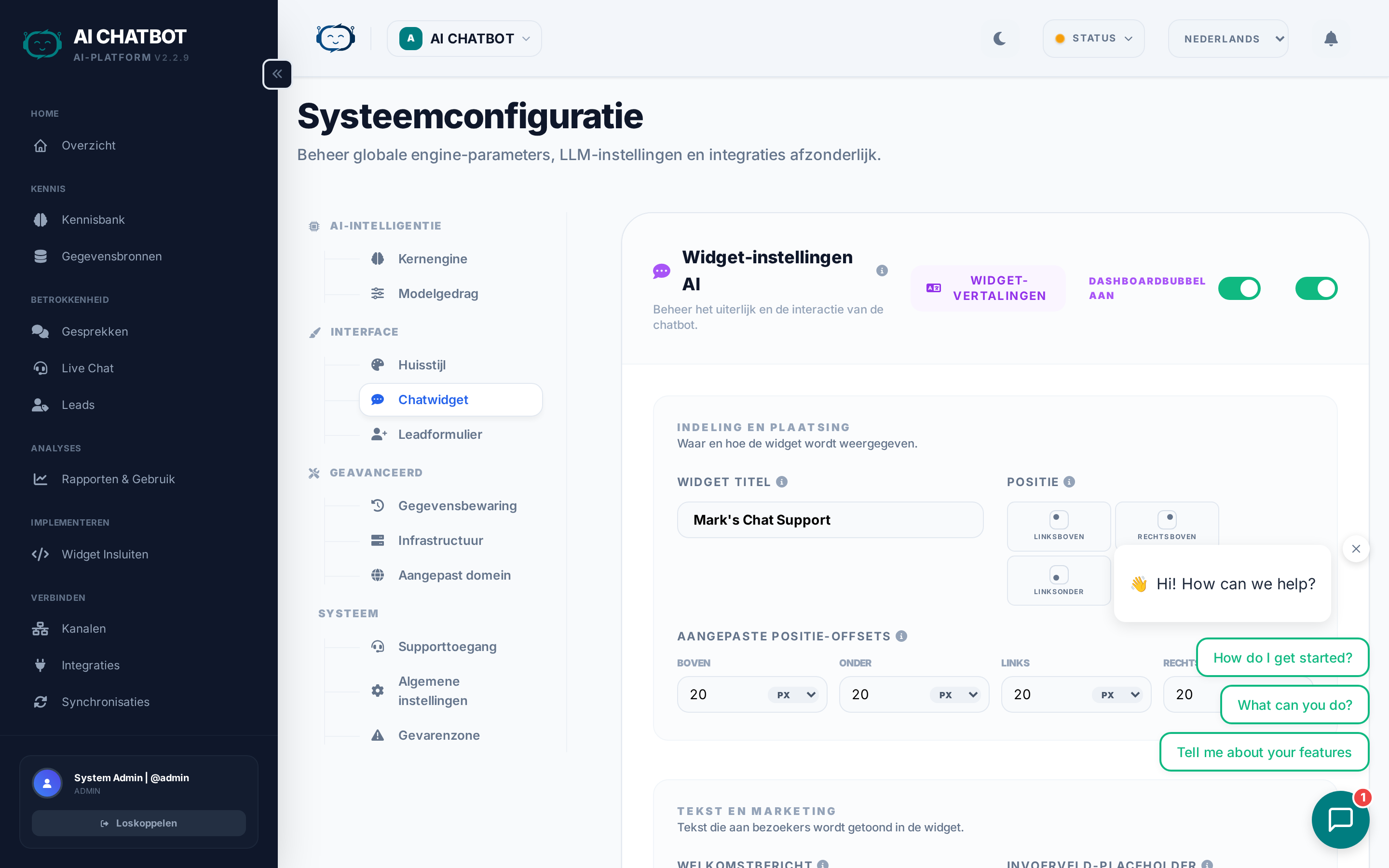The image size is (1389, 868).
Task: Toggle dark mode with the moon icon
Action: click(999, 39)
